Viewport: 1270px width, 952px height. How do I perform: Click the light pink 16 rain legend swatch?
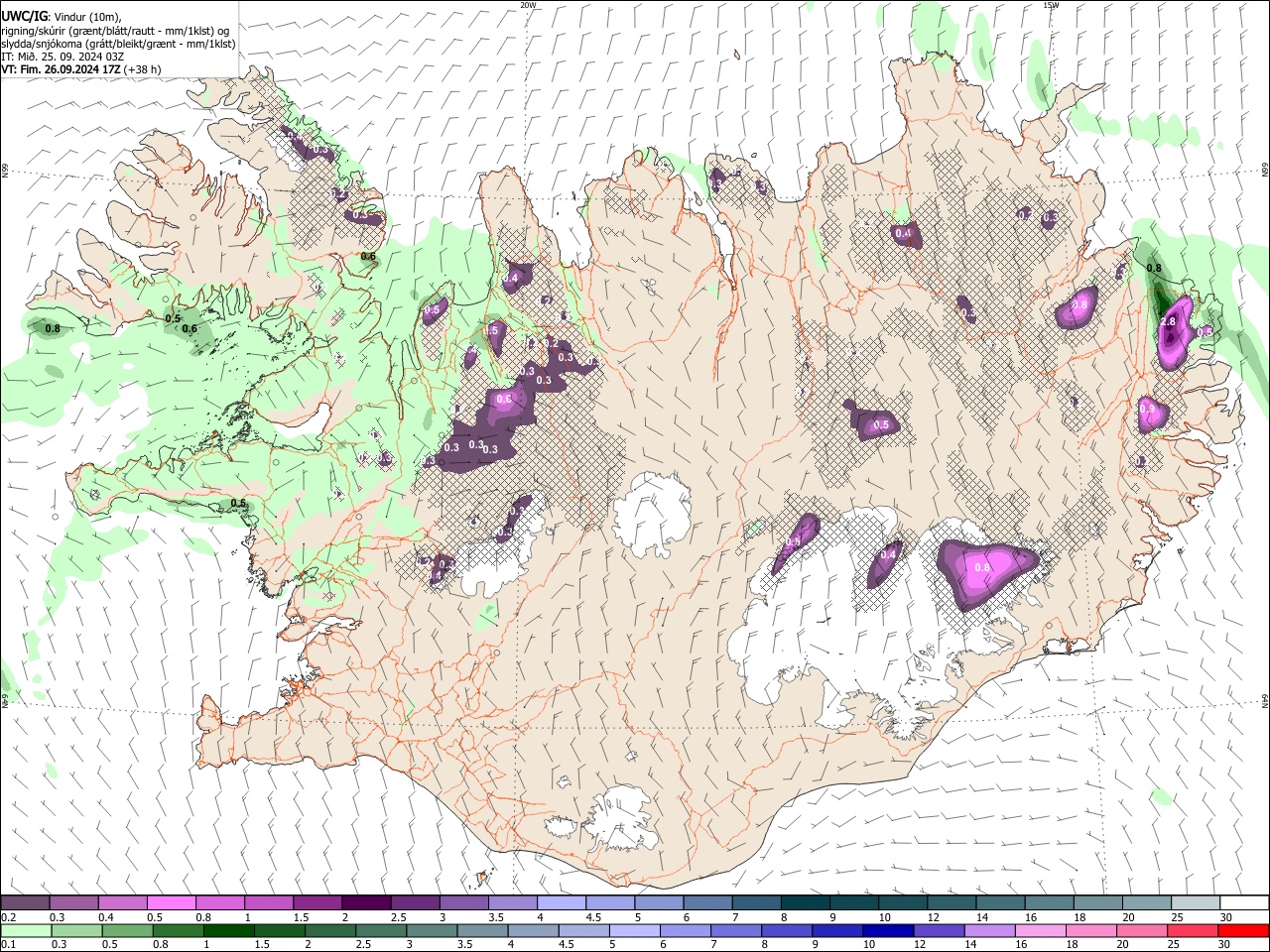(x=1039, y=930)
